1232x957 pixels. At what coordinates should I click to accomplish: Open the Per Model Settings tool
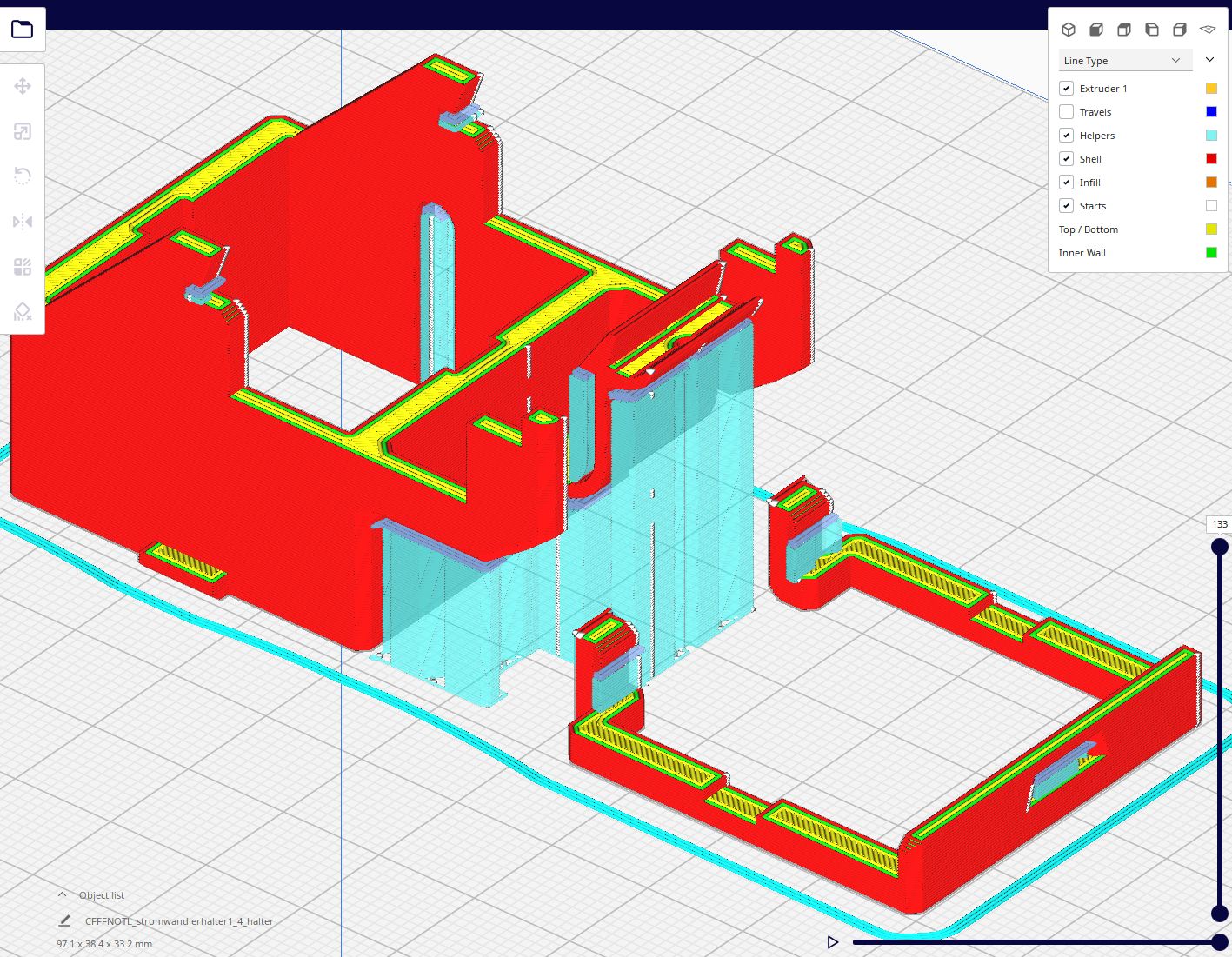[23, 267]
